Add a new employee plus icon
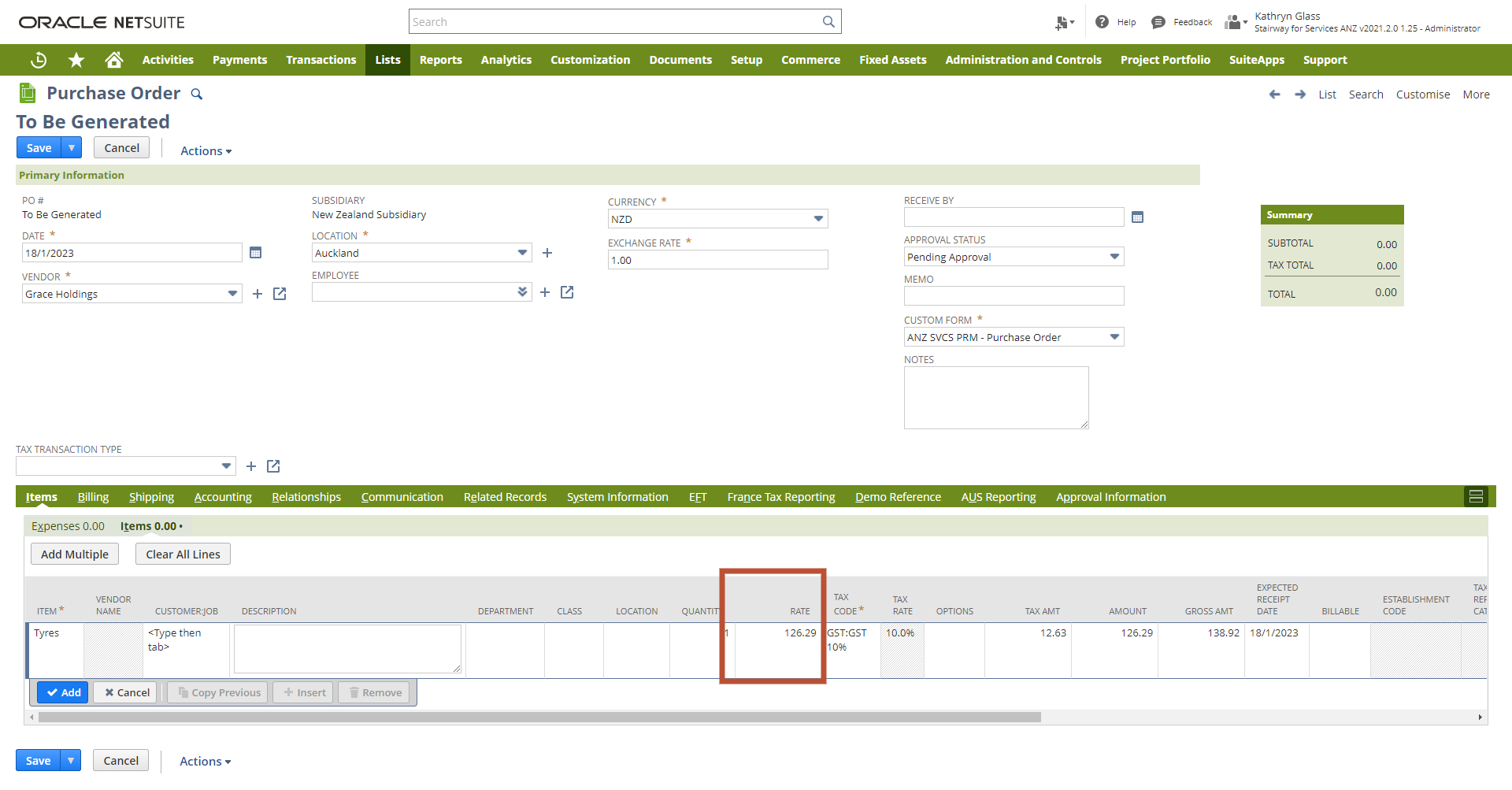Screen dimensions: 1512x790 pyautogui.click(x=545, y=292)
